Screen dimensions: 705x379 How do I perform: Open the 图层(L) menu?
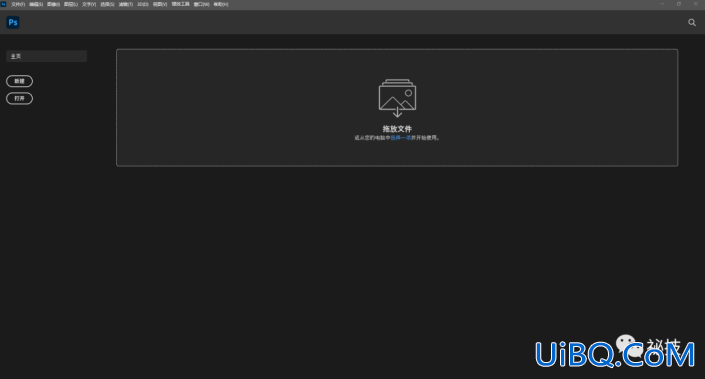tap(71, 4)
